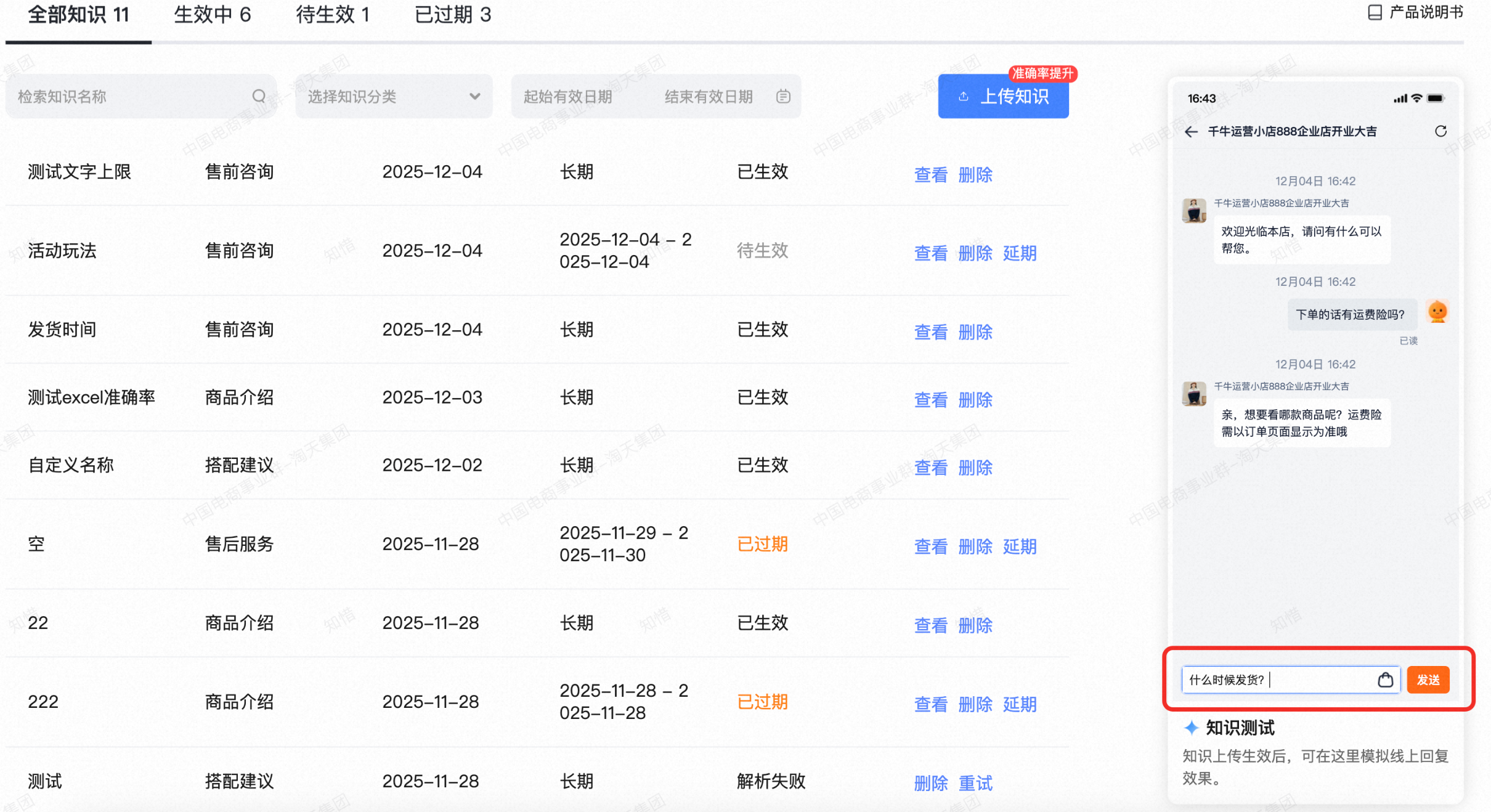Switch to the 已过期 3 tab
This screenshot has width=1491, height=812.
(x=453, y=15)
